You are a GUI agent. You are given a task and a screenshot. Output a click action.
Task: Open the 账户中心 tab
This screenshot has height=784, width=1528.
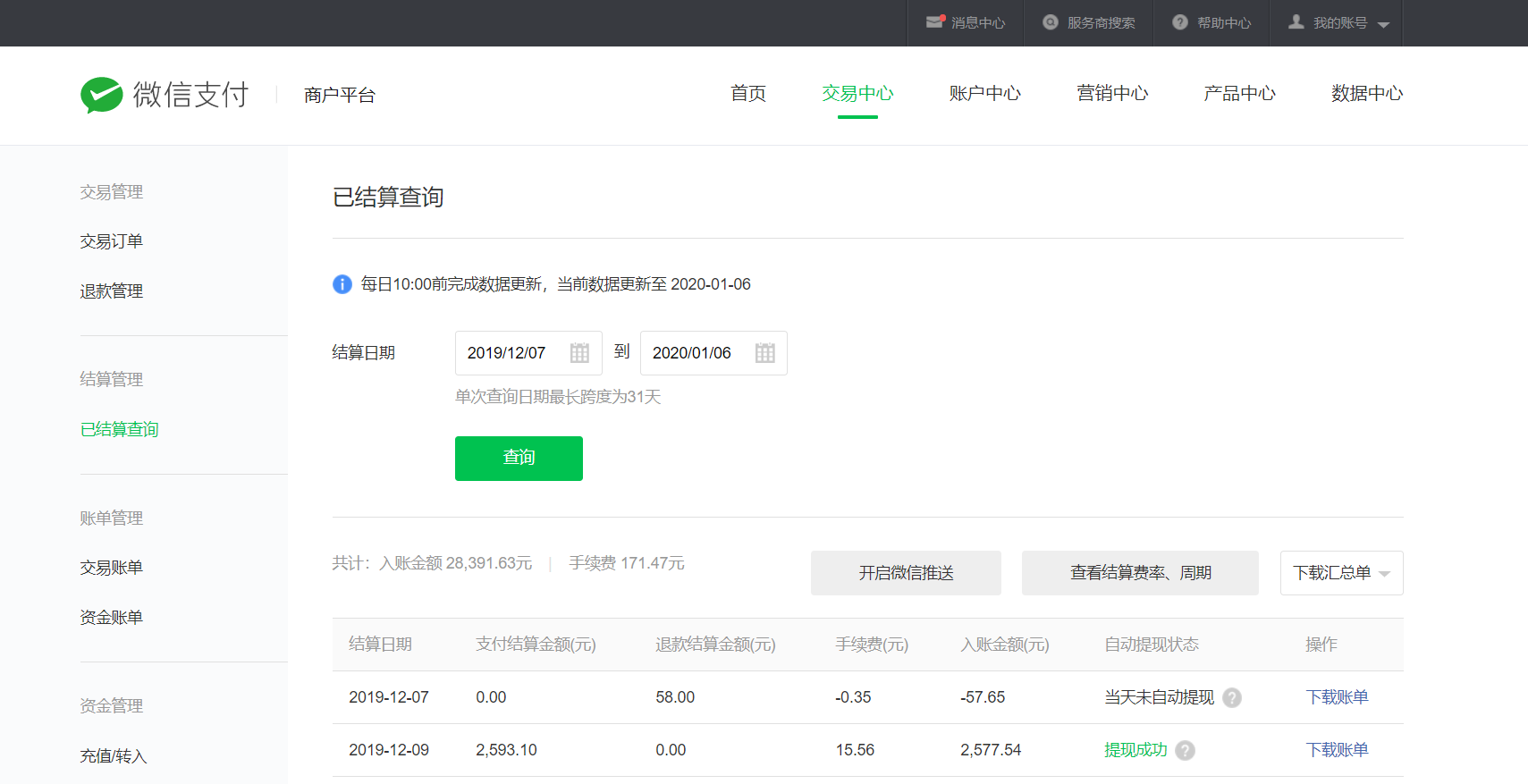tap(984, 93)
